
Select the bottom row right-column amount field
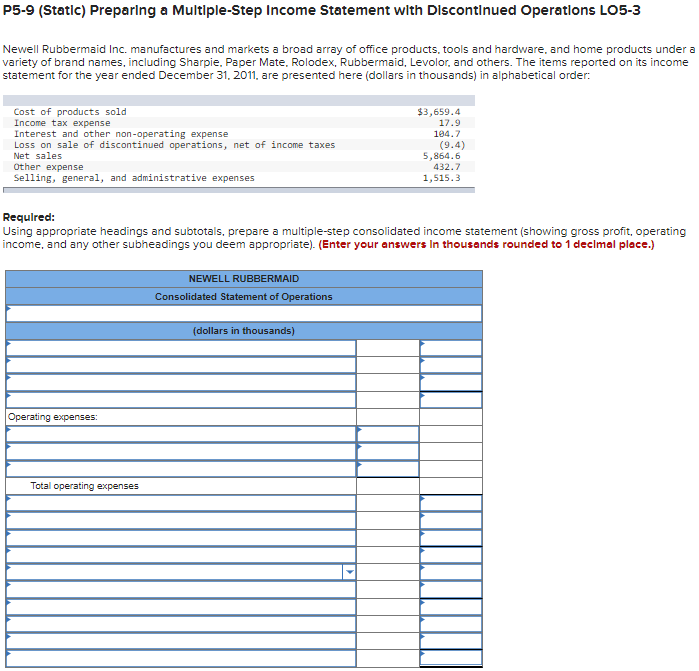(x=451, y=658)
